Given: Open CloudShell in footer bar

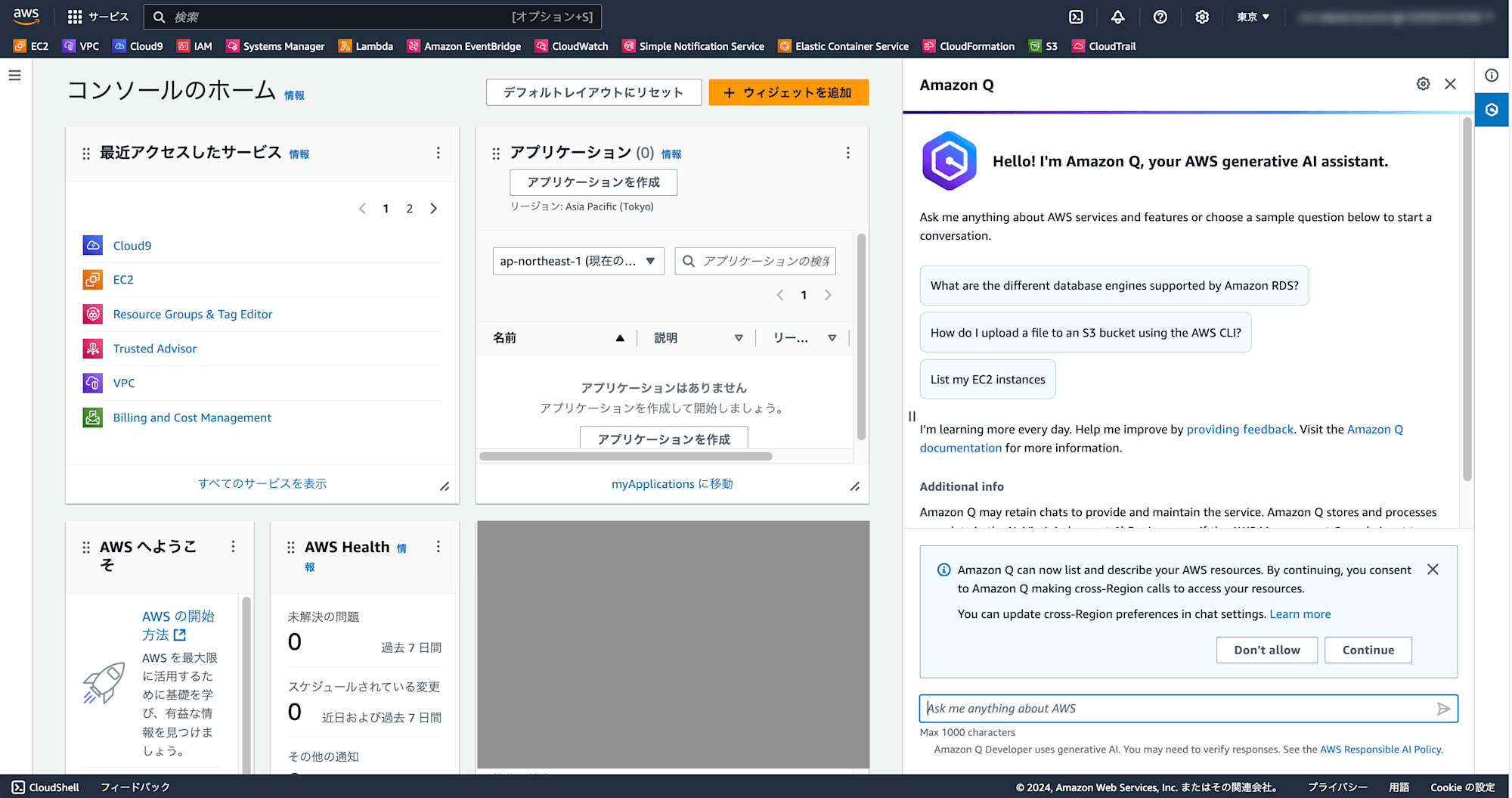Looking at the screenshot, I should [46, 787].
